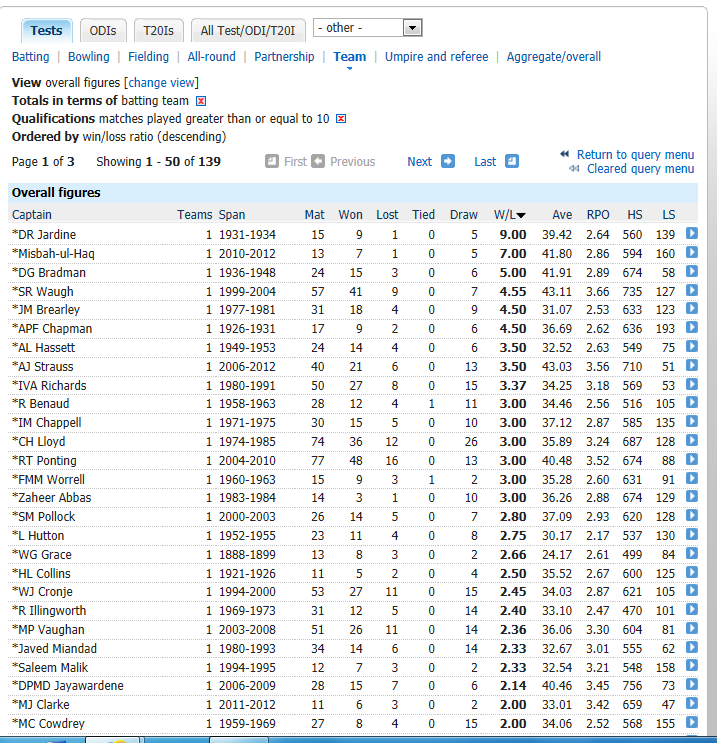Click Return to query menu link

[635, 155]
